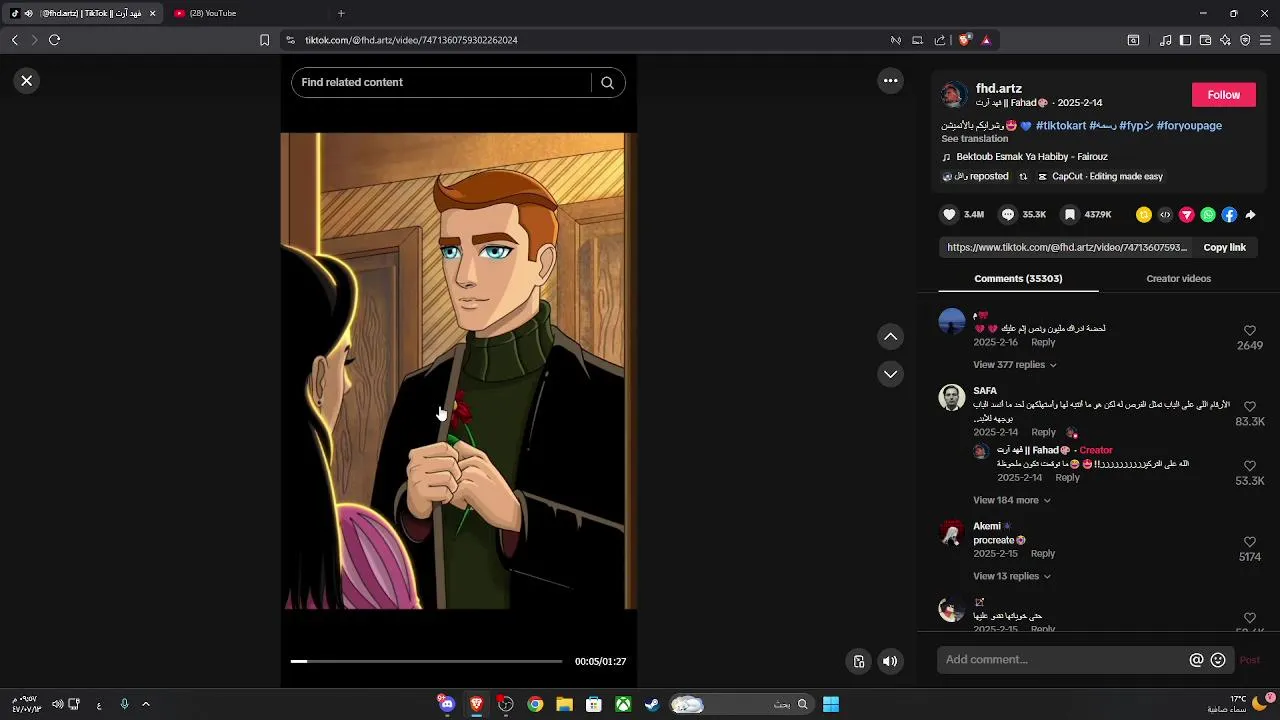Reply to Akemi's procreate comment

click(1042, 554)
